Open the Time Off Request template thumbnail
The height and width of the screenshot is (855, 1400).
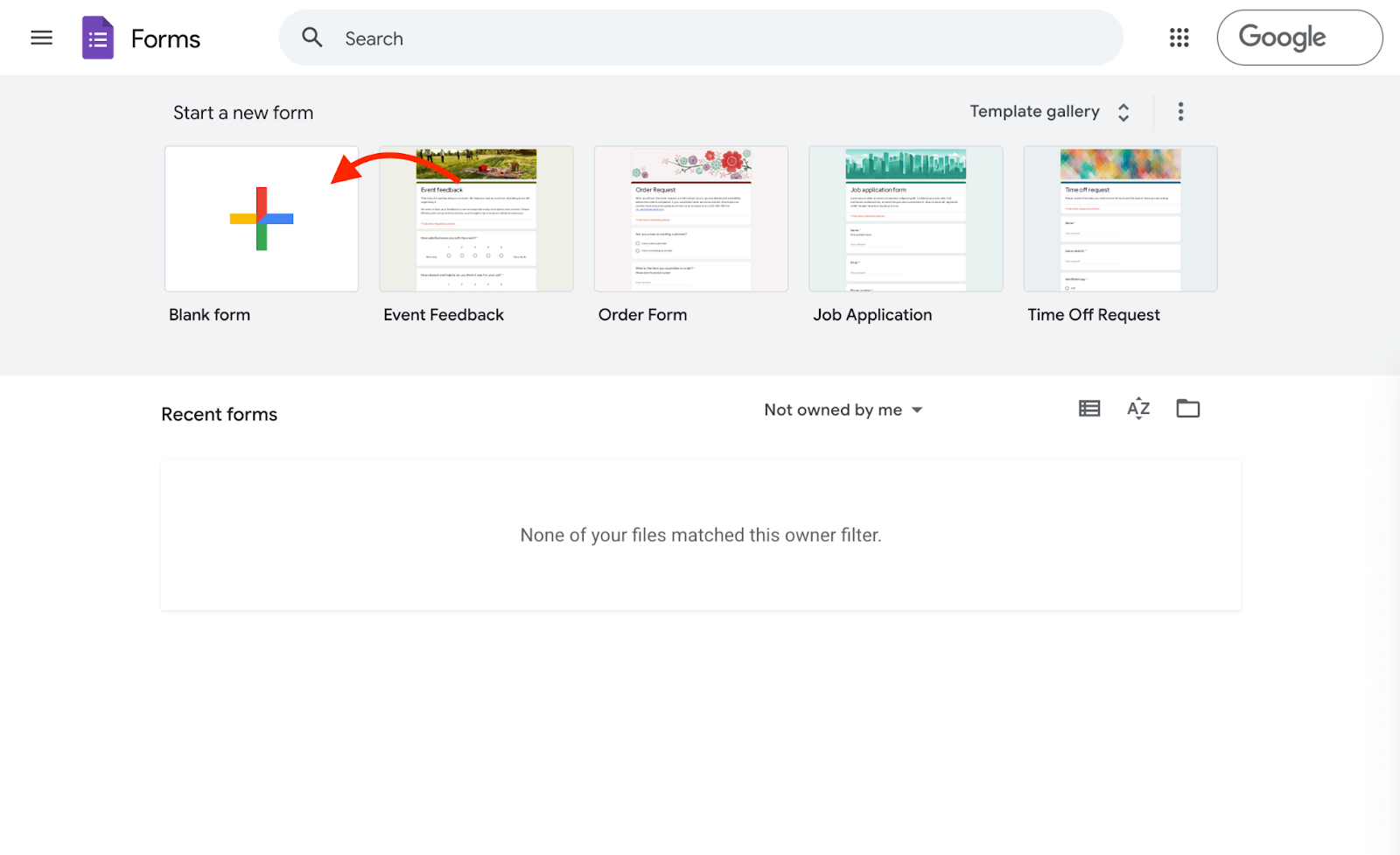coord(1120,219)
